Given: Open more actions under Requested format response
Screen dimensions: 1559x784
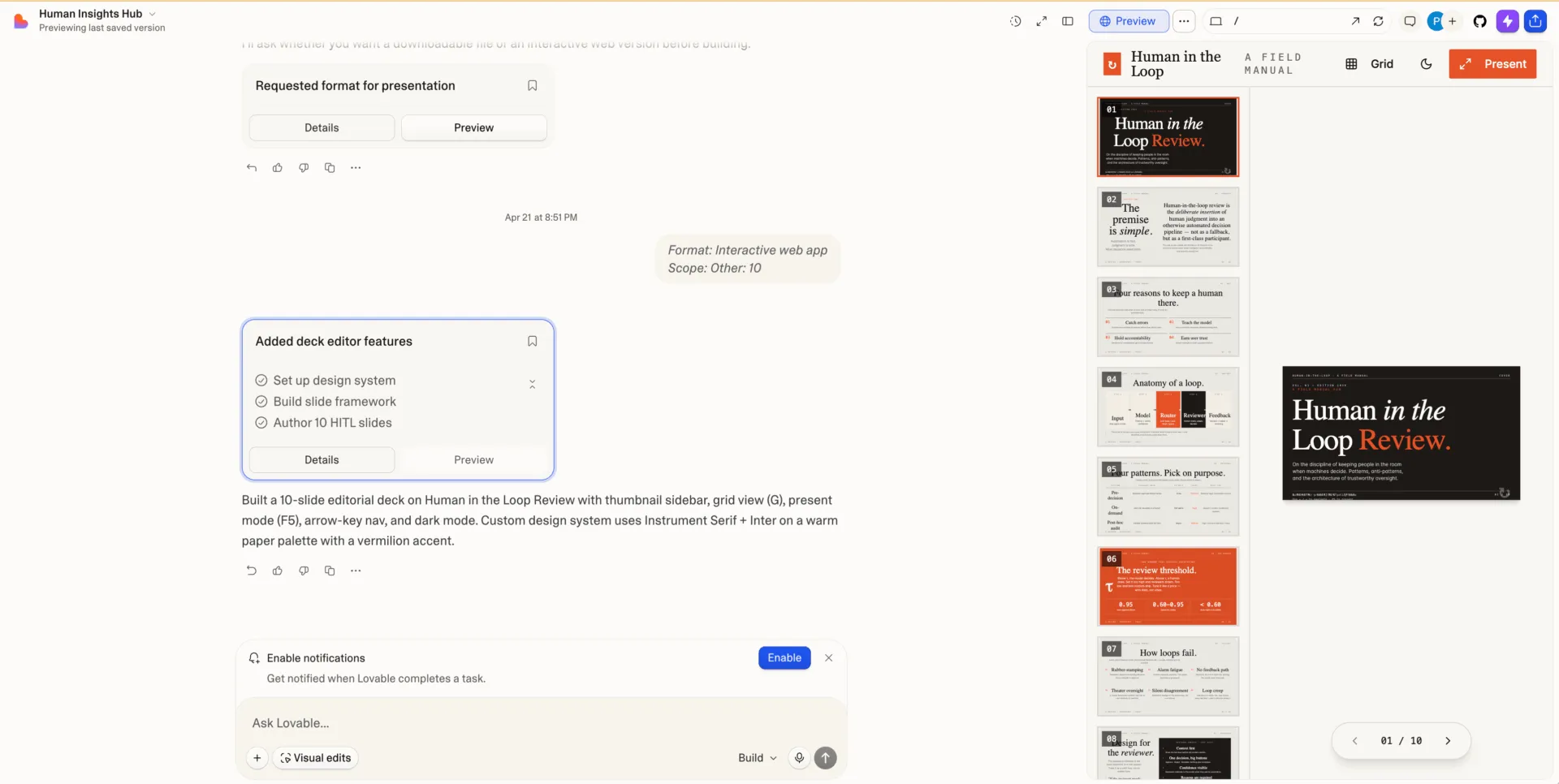Looking at the screenshot, I should (x=356, y=167).
